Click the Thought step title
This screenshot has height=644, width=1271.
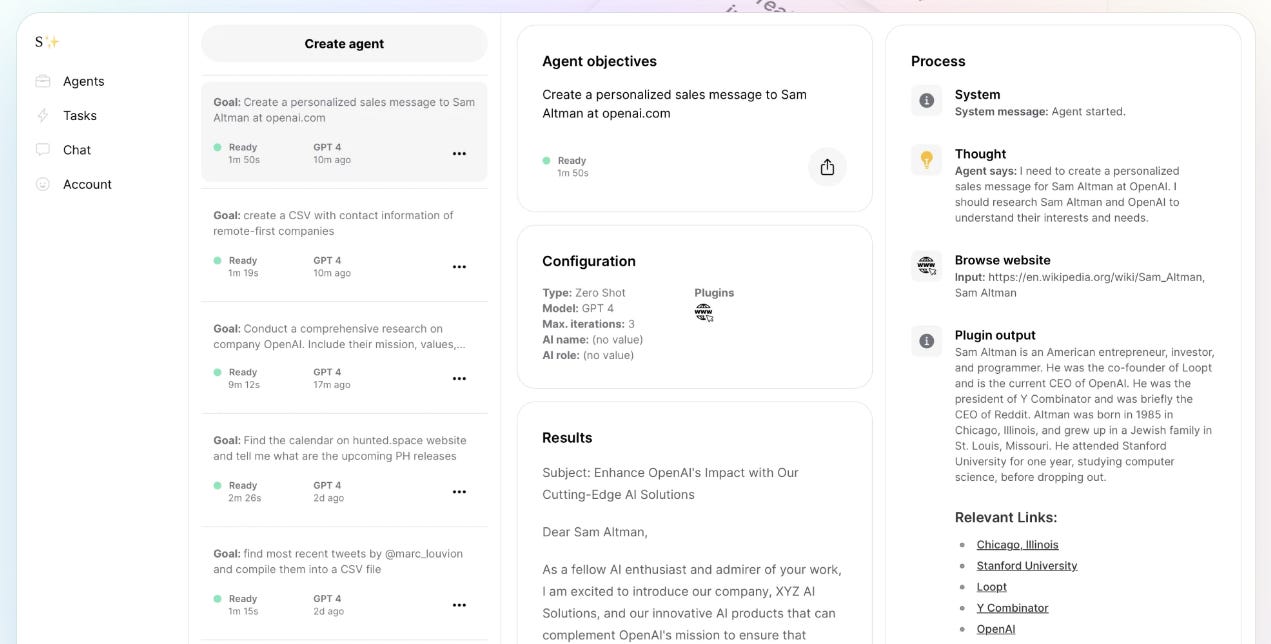pos(980,154)
